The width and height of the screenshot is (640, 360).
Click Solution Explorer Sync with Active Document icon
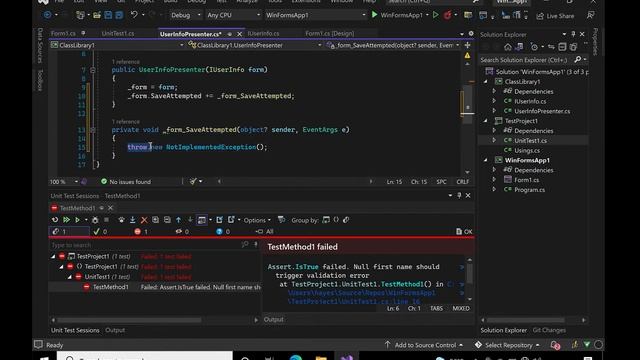551,47
